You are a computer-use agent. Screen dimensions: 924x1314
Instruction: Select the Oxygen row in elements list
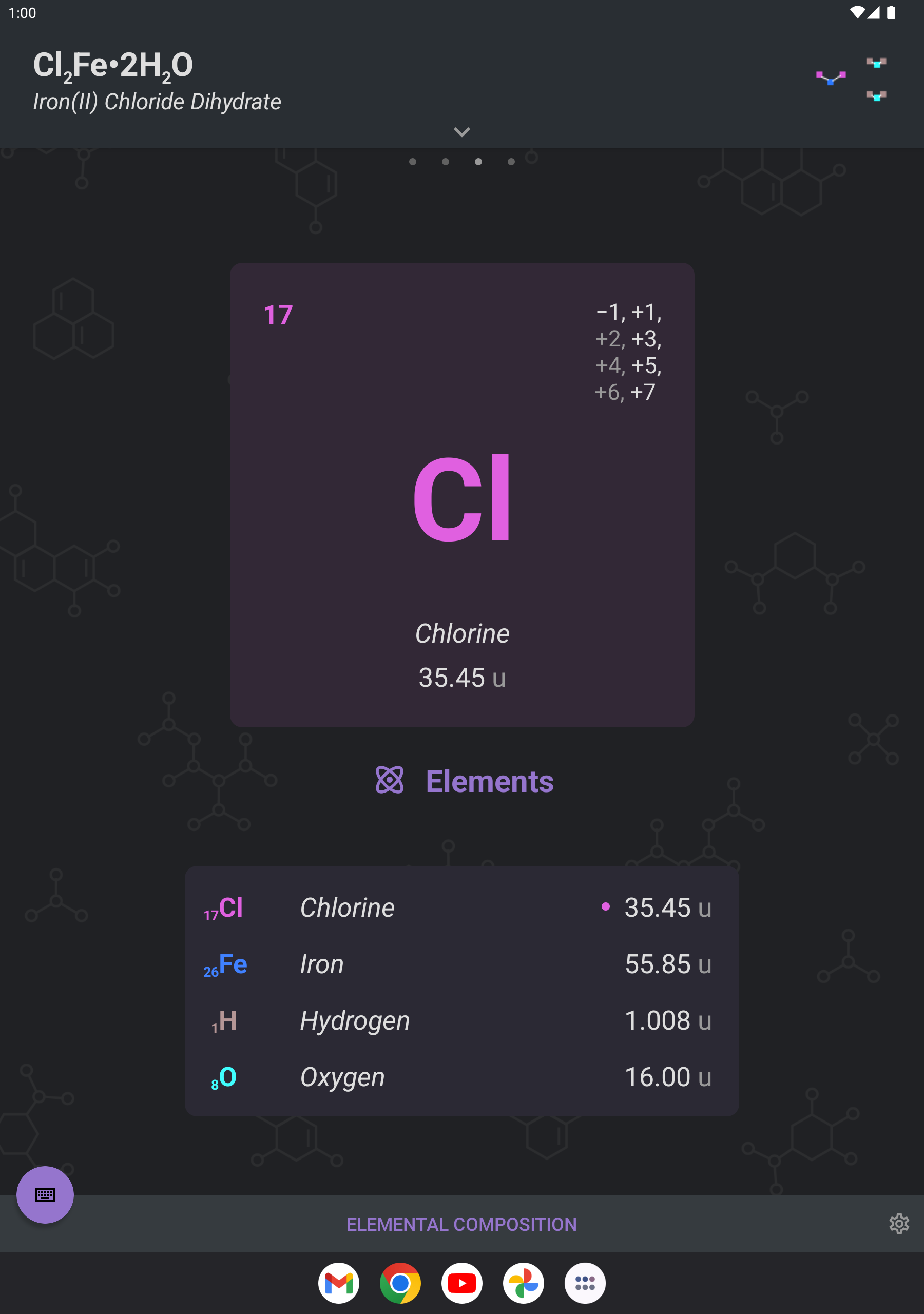point(461,1076)
